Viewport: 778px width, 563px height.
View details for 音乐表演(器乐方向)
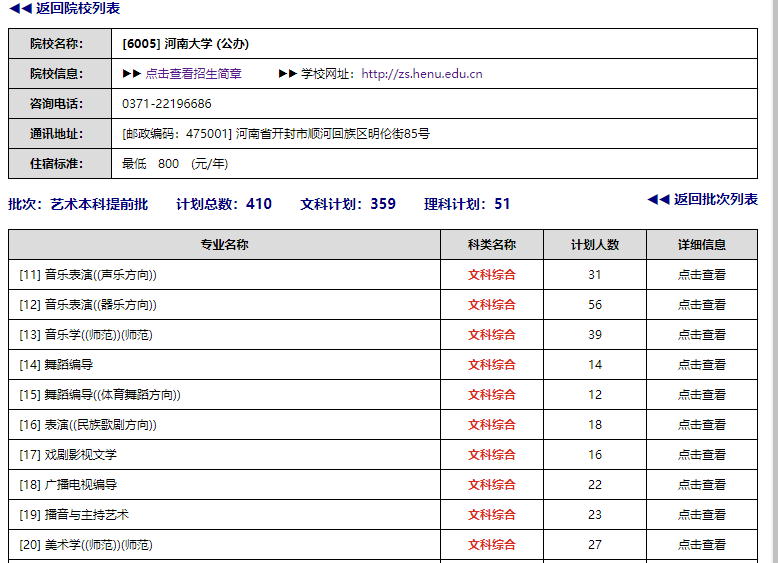tap(701, 305)
